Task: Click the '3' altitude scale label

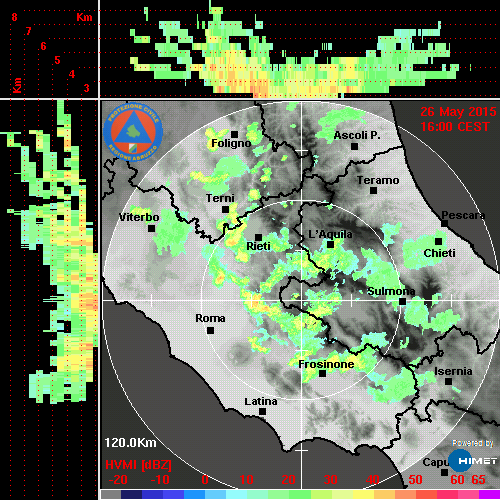Action: tap(87, 88)
